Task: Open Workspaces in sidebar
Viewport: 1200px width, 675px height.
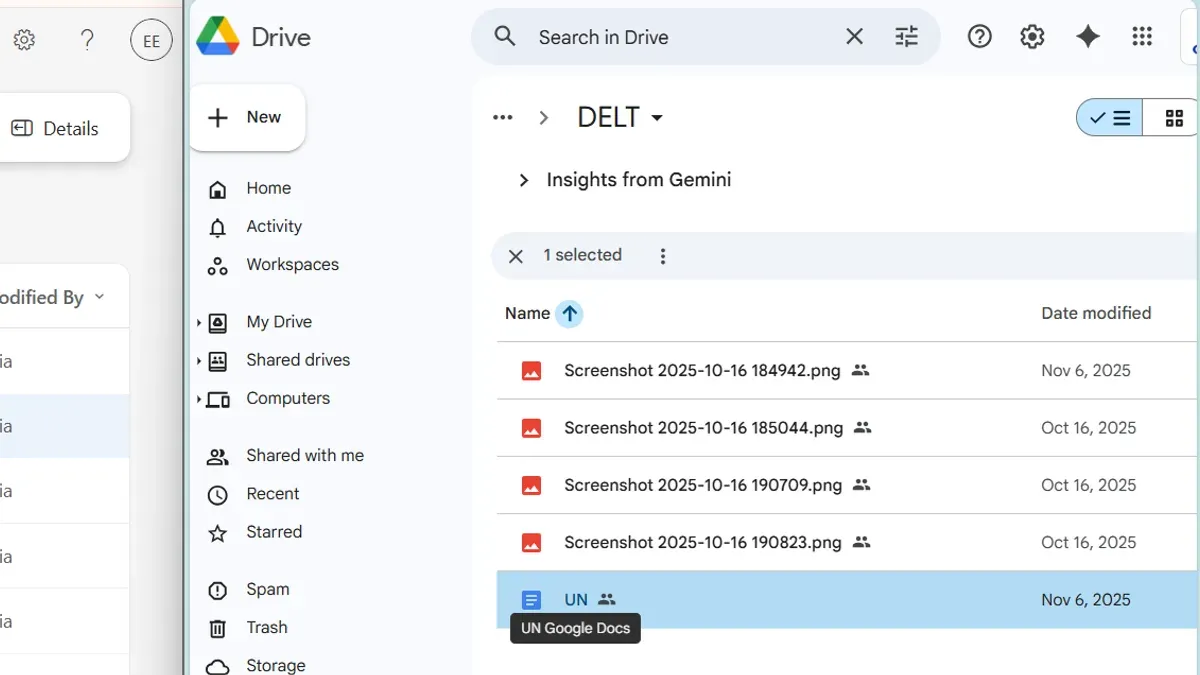Action: (x=293, y=264)
